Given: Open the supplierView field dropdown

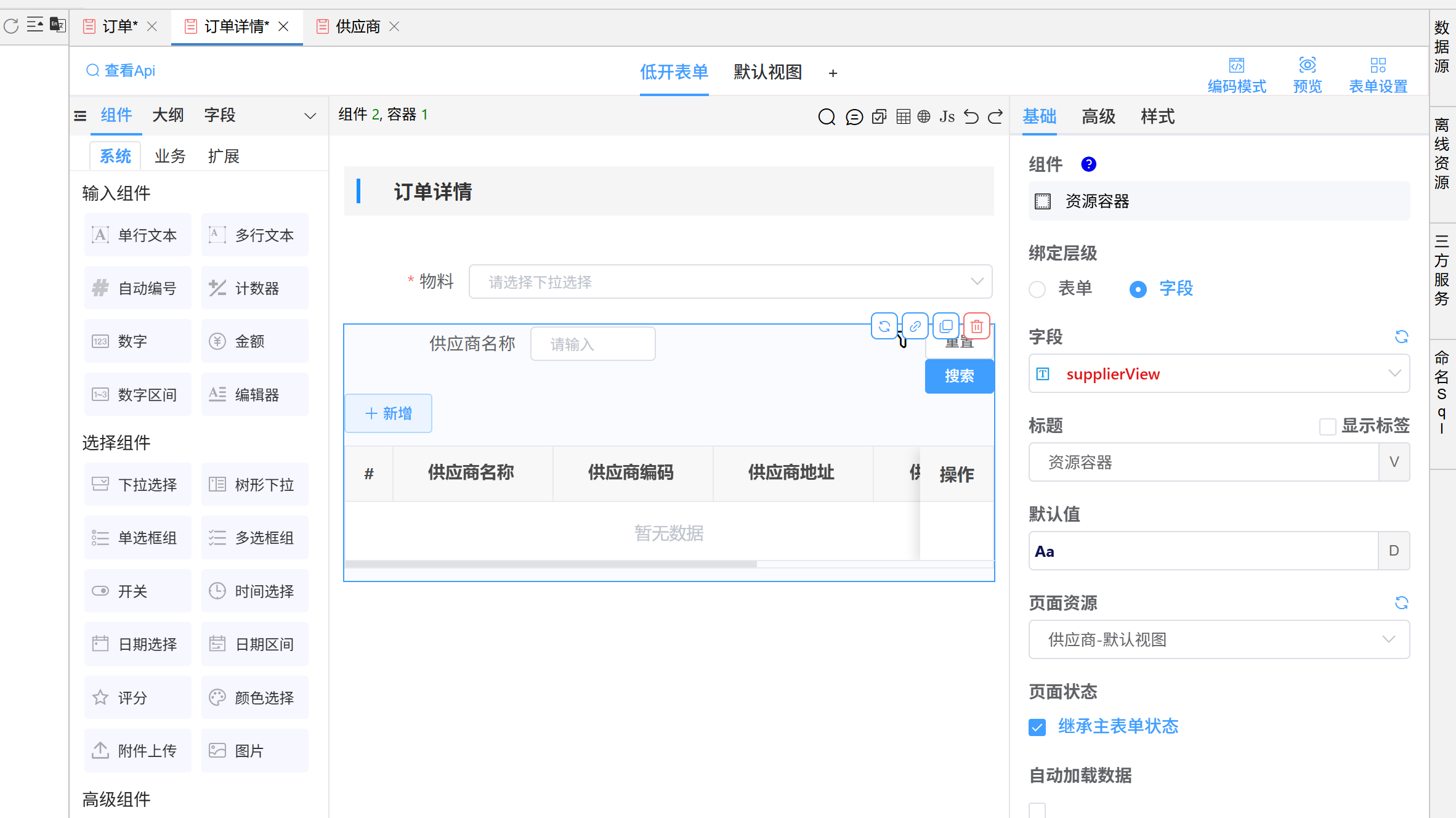Looking at the screenshot, I should point(1219,374).
